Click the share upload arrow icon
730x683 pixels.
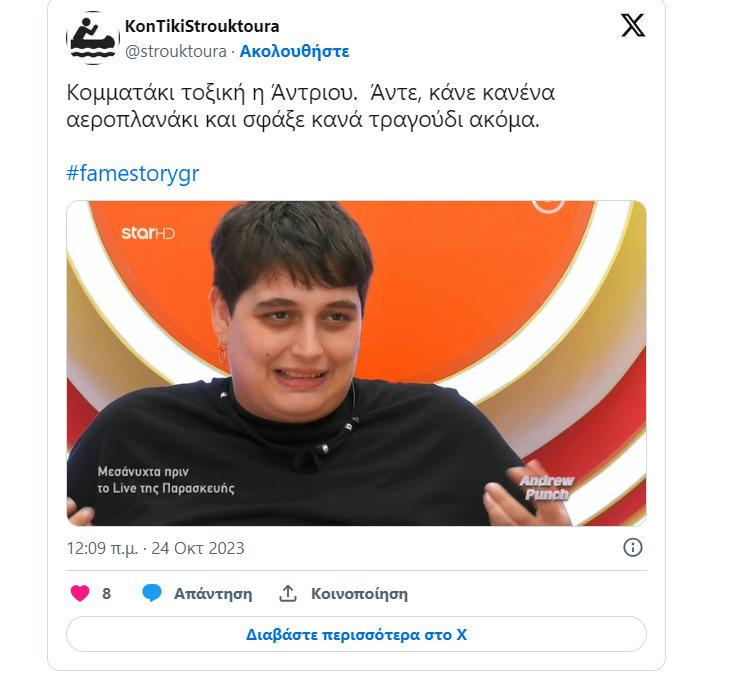tap(288, 594)
